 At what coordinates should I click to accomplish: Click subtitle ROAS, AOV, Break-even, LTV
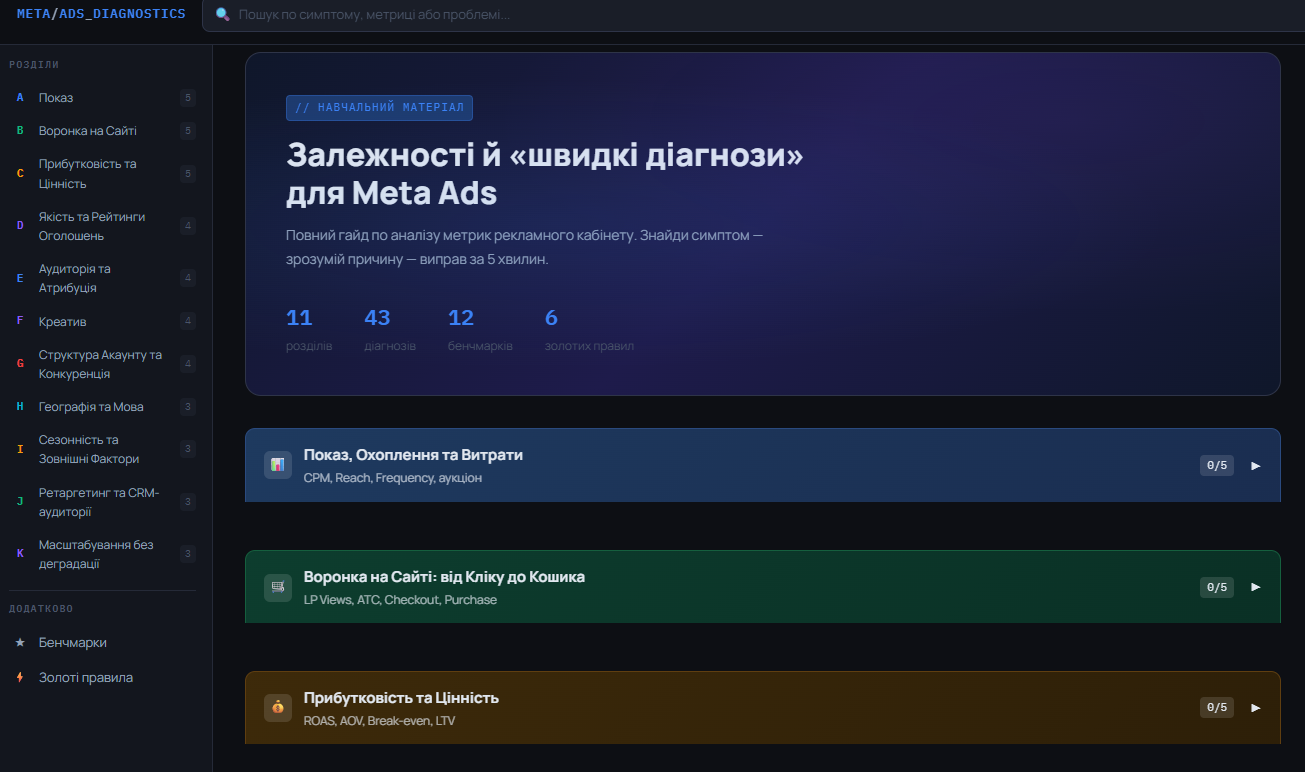[379, 720]
